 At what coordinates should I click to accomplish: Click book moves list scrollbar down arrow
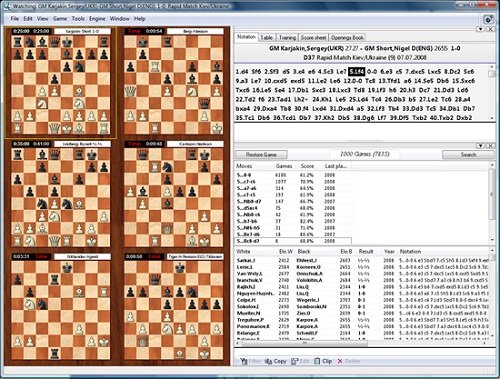pyautogui.click(x=492, y=240)
